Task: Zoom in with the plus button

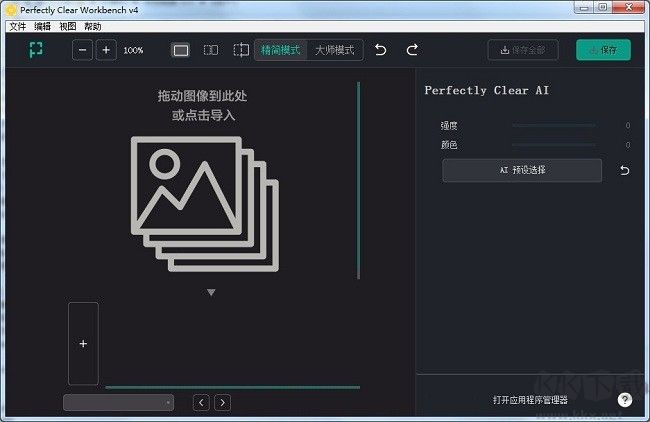Action: coord(106,50)
